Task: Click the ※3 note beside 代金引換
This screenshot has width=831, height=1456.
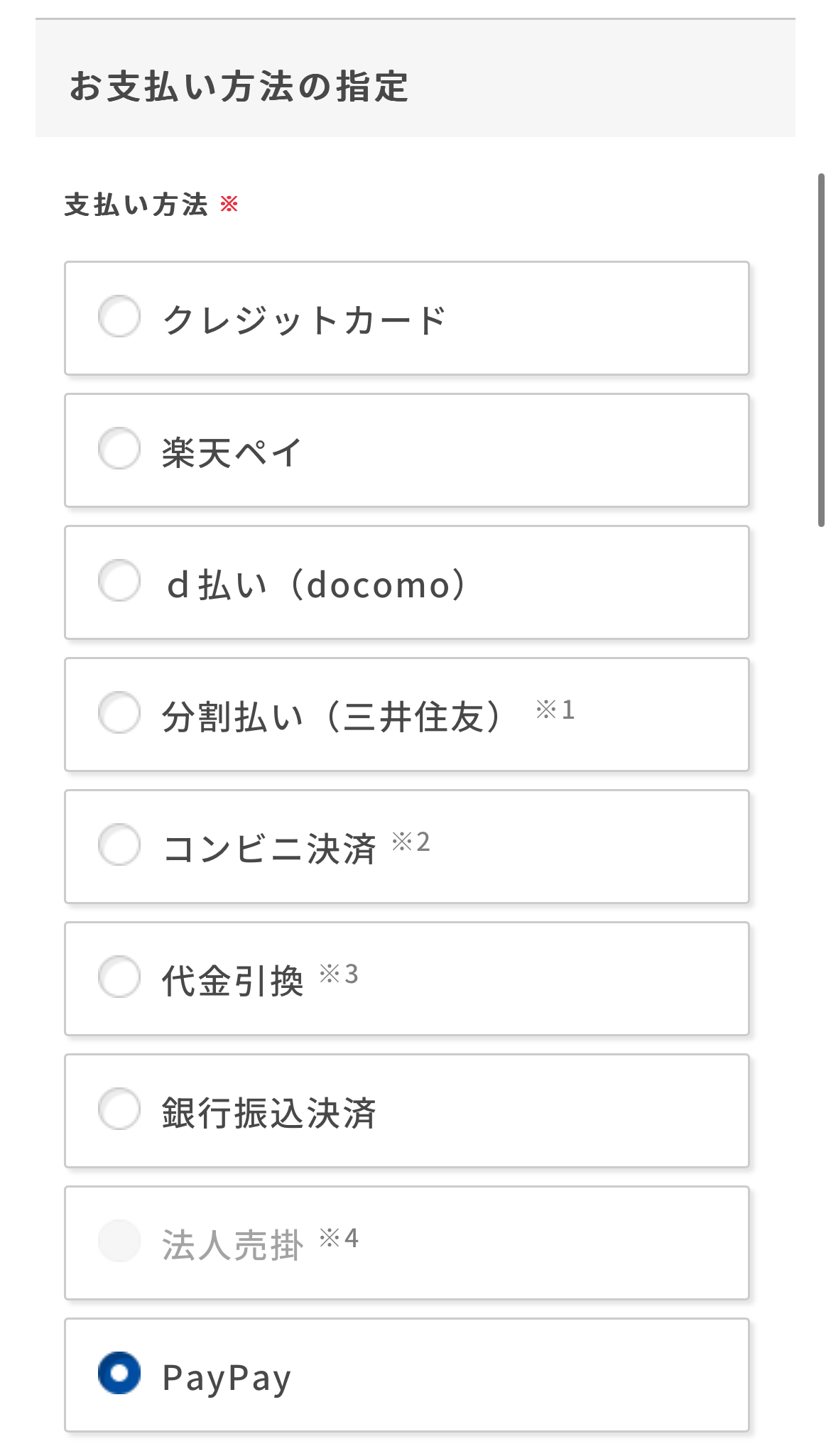Action: pyautogui.click(x=338, y=974)
